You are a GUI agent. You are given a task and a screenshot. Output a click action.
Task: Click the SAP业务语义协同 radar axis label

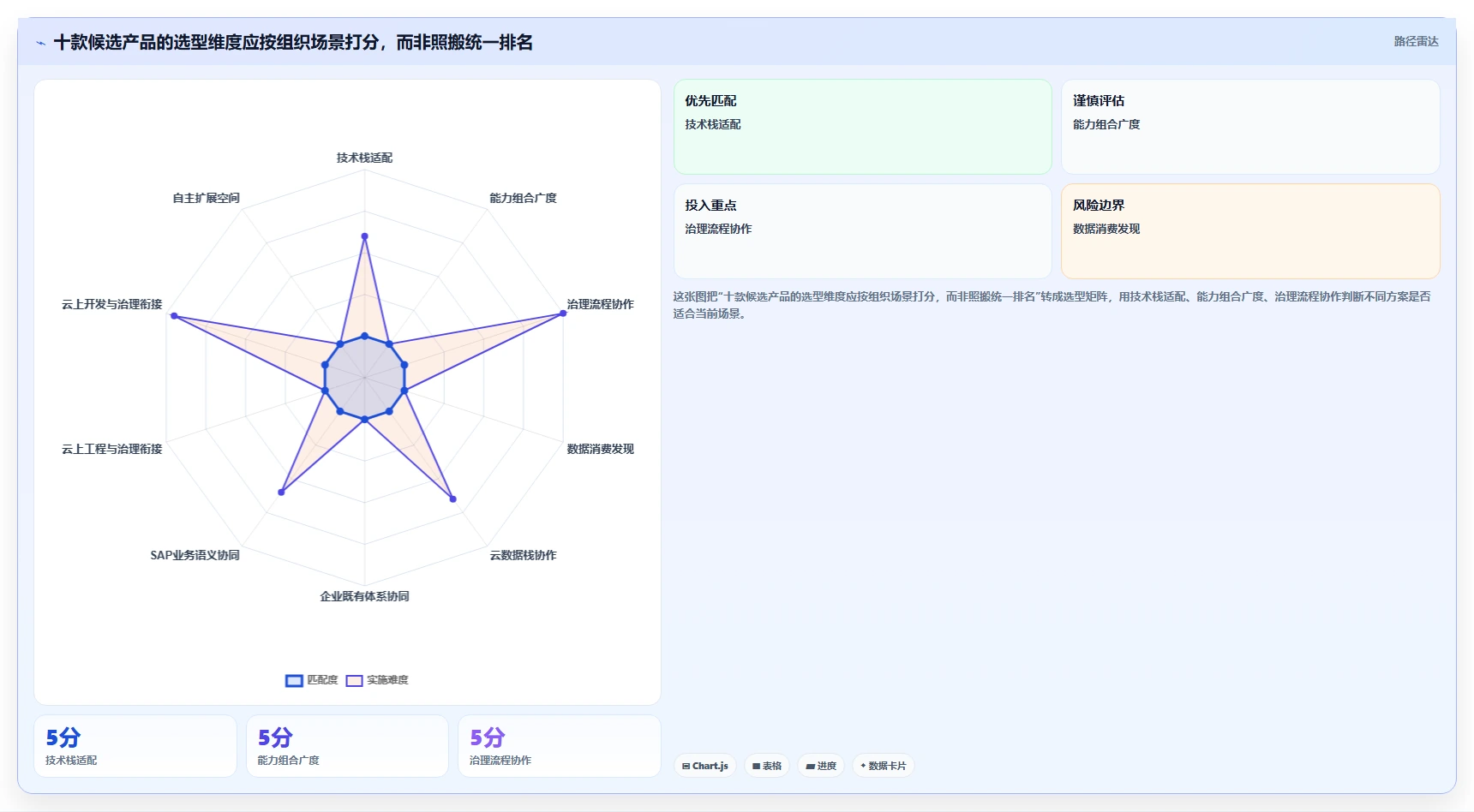pyautogui.click(x=195, y=555)
